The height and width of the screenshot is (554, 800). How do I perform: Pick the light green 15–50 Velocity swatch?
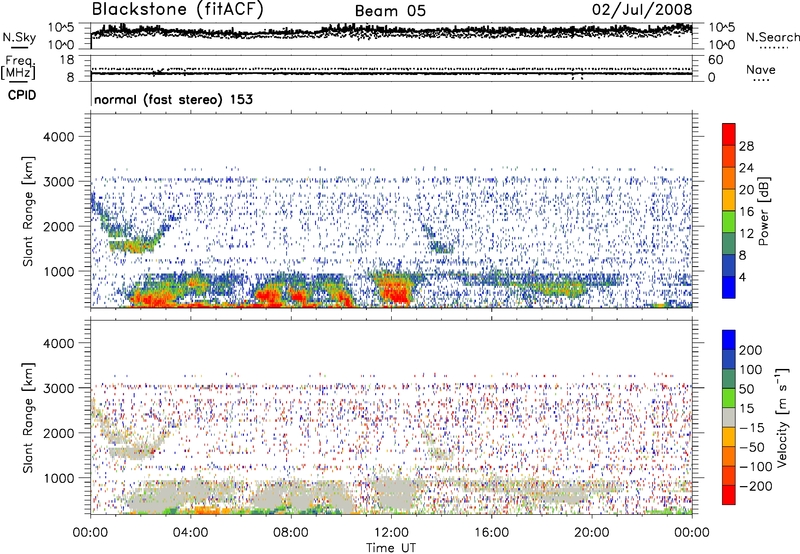(x=728, y=398)
